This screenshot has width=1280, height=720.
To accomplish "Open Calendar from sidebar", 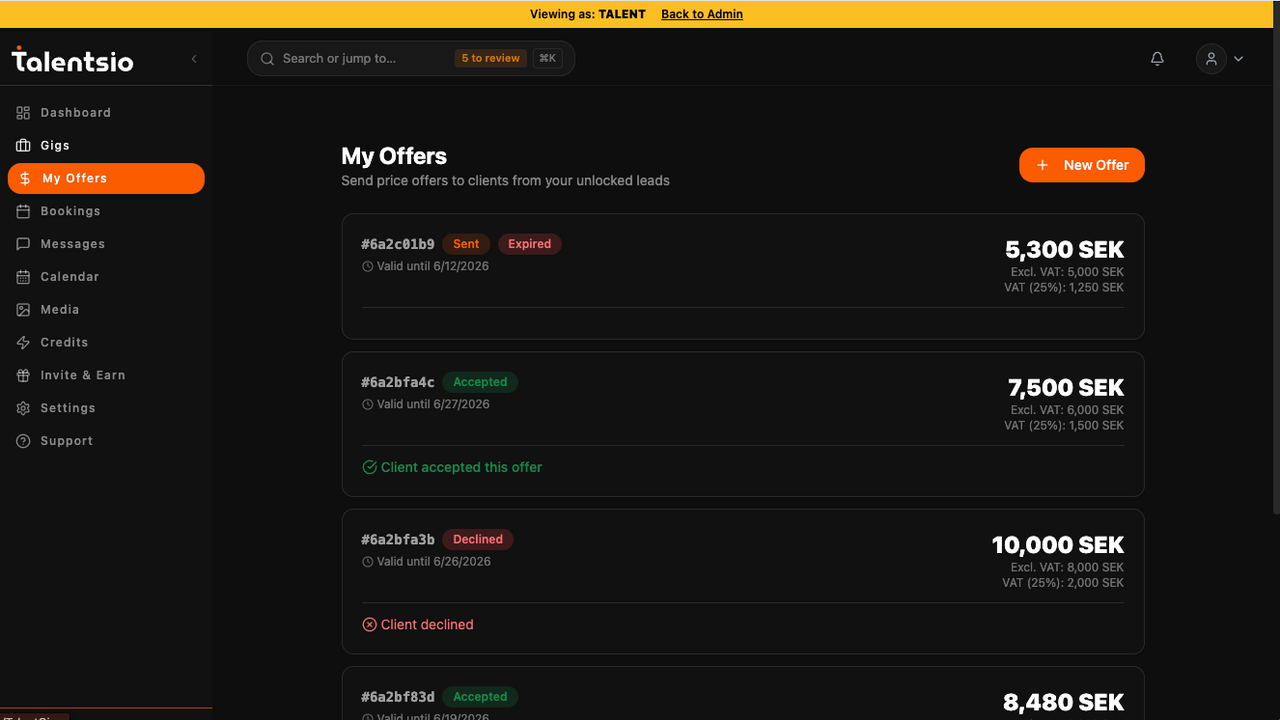I will click(106, 277).
